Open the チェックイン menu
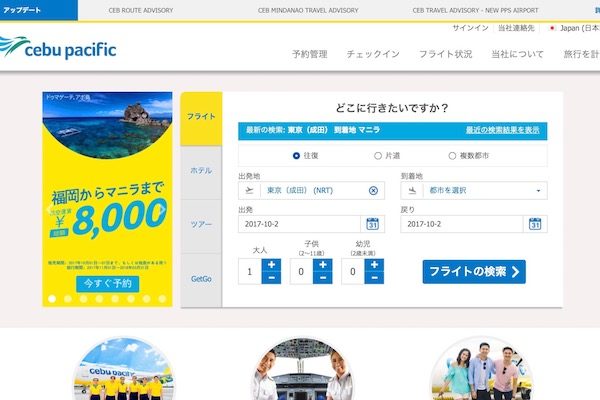Image resolution: width=600 pixels, height=400 pixels. (373, 54)
